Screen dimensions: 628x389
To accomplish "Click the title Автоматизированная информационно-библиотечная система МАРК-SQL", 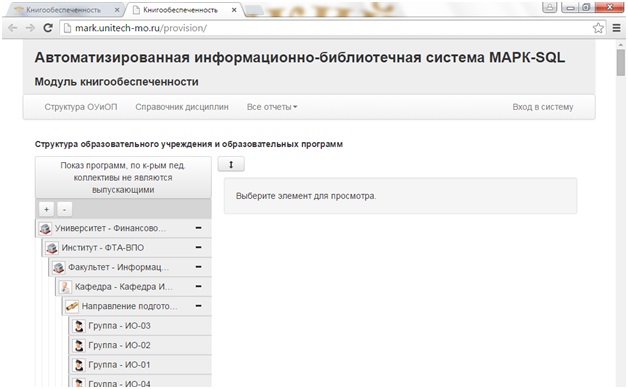I will click(300, 58).
